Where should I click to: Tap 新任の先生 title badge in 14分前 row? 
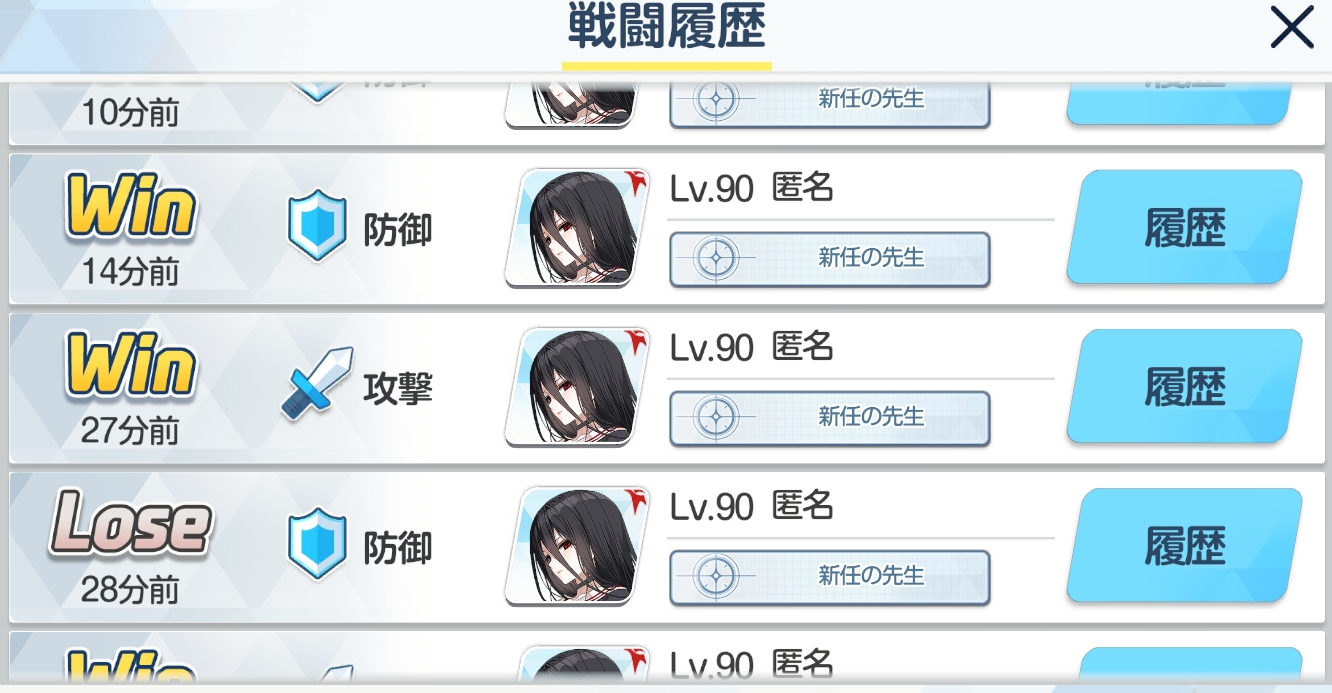click(x=830, y=258)
